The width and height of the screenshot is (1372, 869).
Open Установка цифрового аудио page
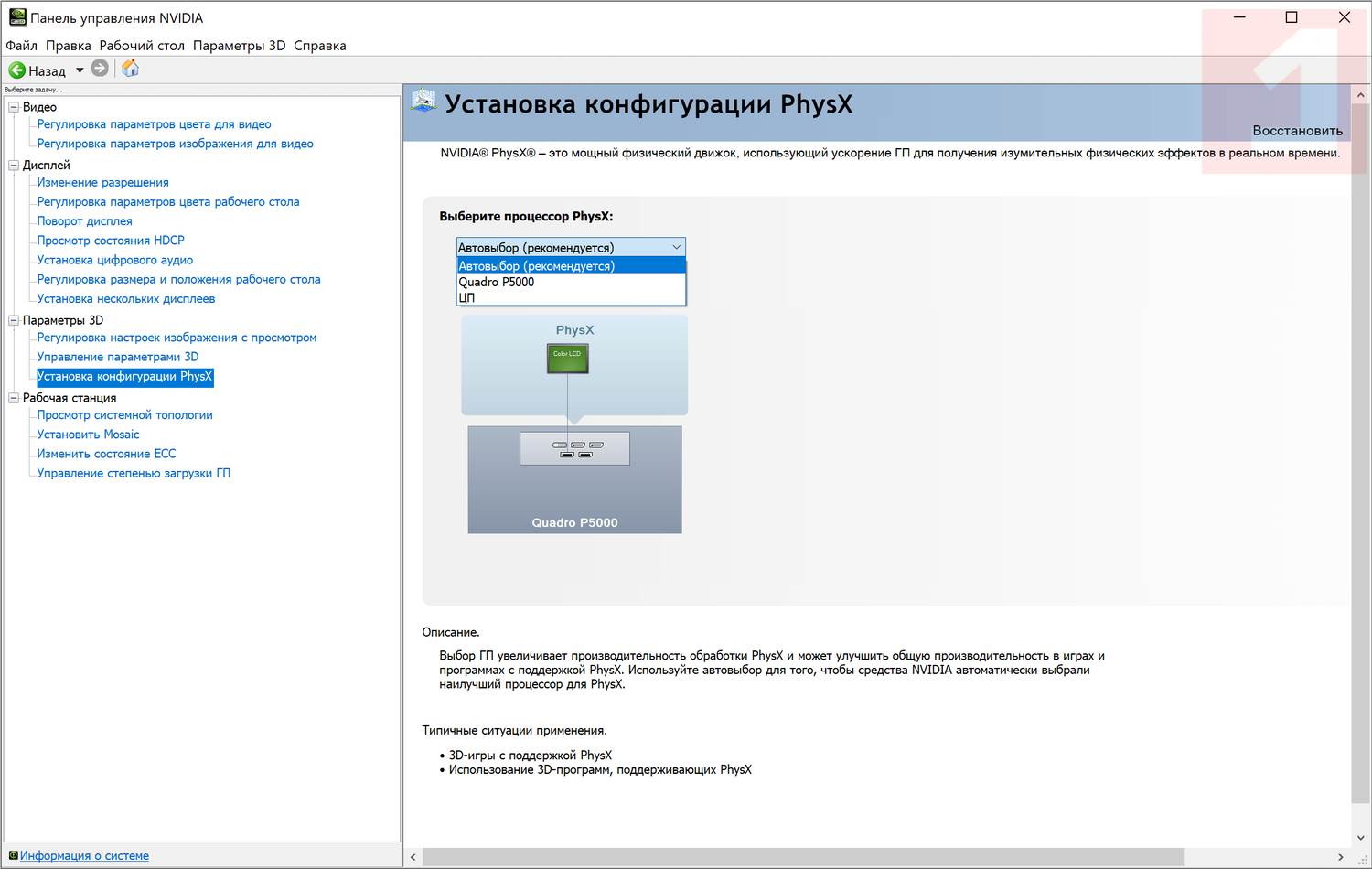coord(114,260)
